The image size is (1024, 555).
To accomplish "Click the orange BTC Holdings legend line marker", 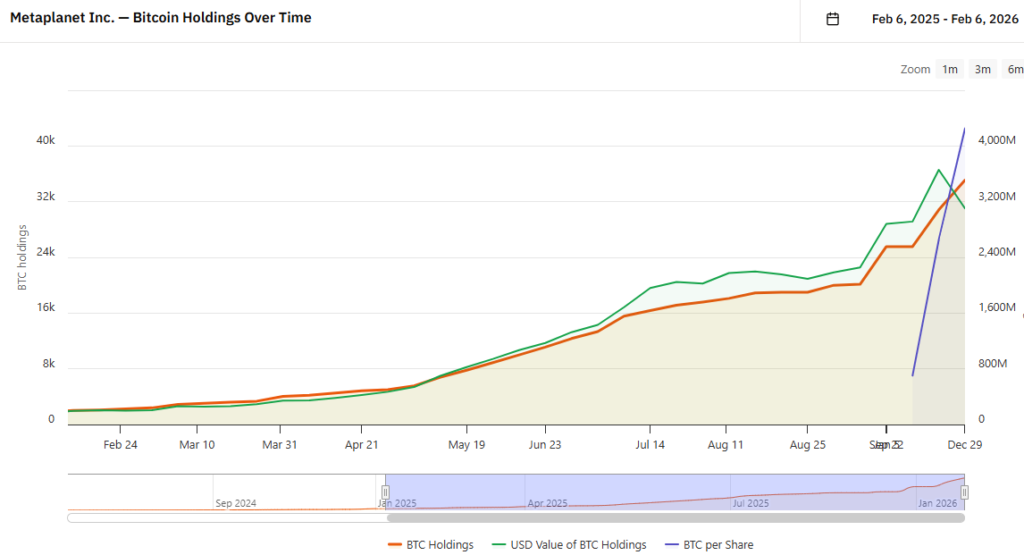I will click(x=395, y=545).
